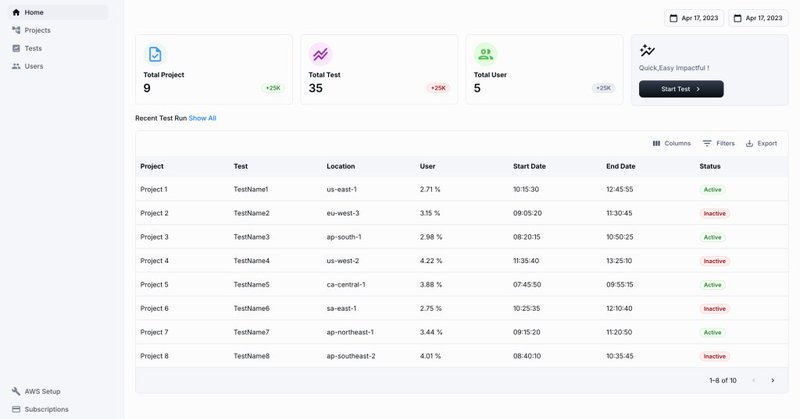Click Project 1 Active status badge
This screenshot has width=800, height=419.
713,190
